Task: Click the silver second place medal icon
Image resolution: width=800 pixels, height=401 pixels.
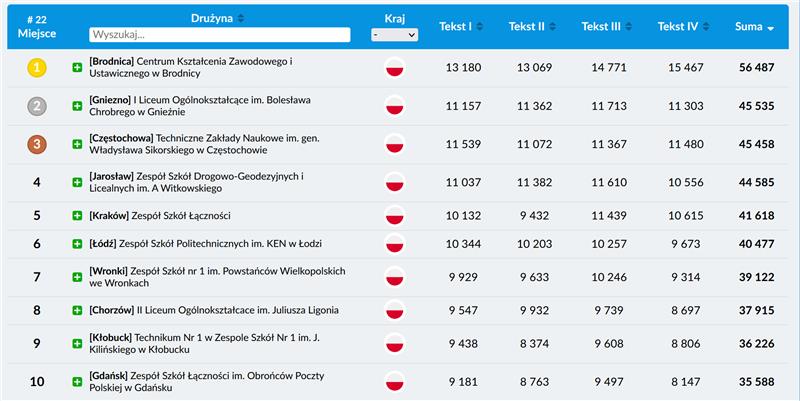Action: (36, 106)
